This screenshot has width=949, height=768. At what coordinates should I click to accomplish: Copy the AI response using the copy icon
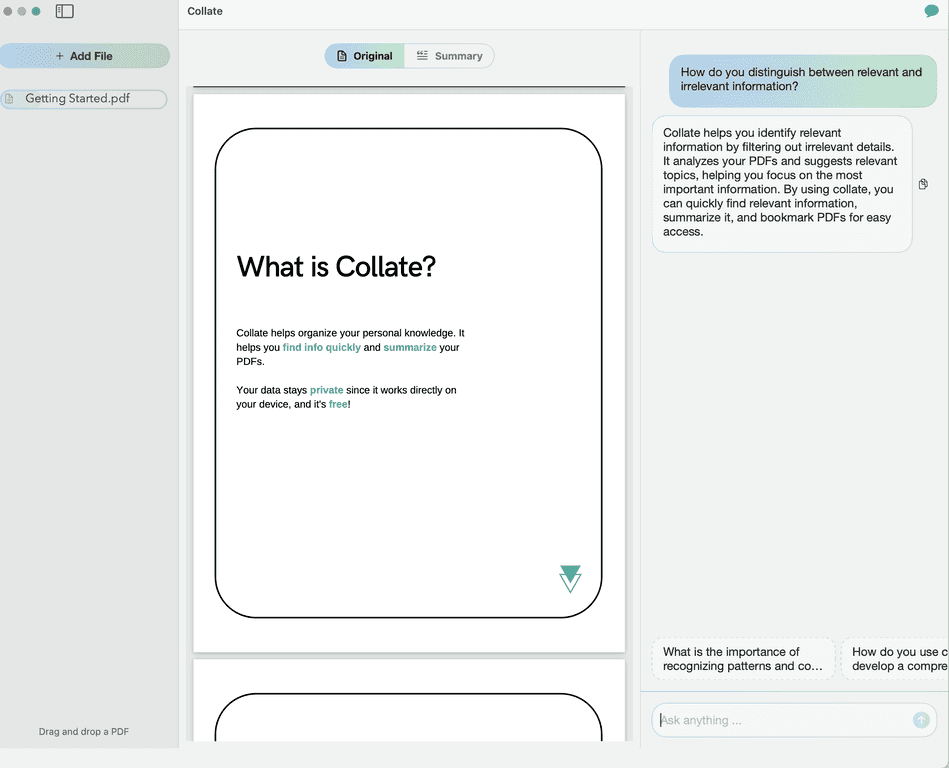pyautogui.click(x=922, y=184)
